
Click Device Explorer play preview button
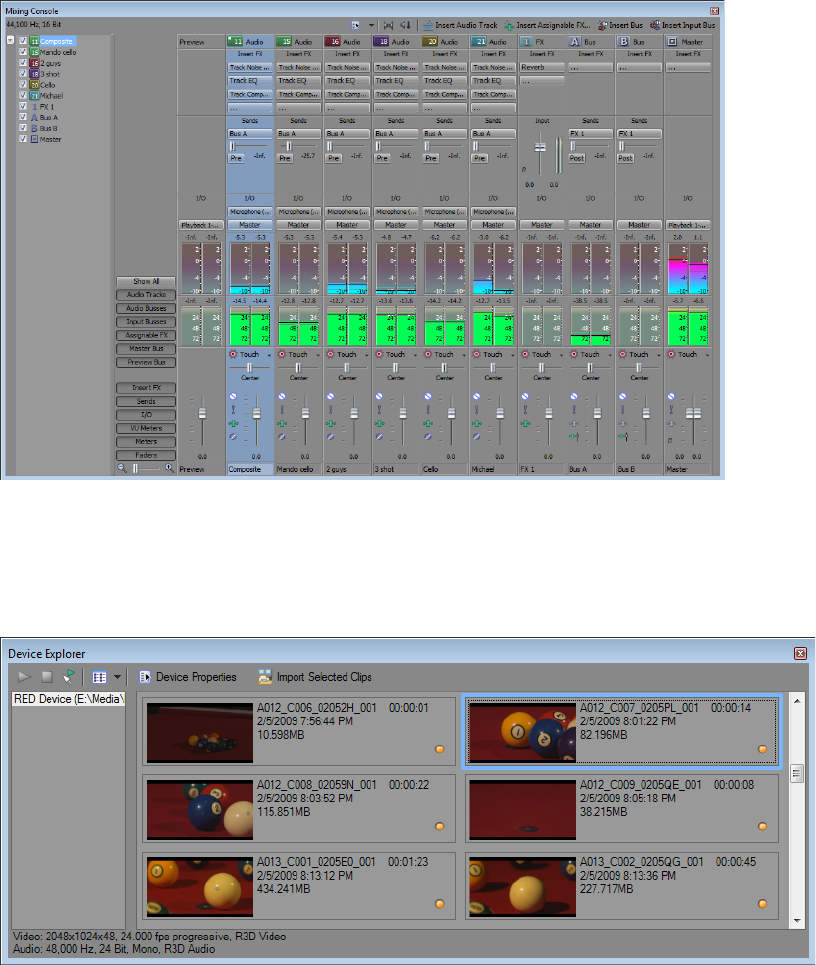click(x=24, y=677)
